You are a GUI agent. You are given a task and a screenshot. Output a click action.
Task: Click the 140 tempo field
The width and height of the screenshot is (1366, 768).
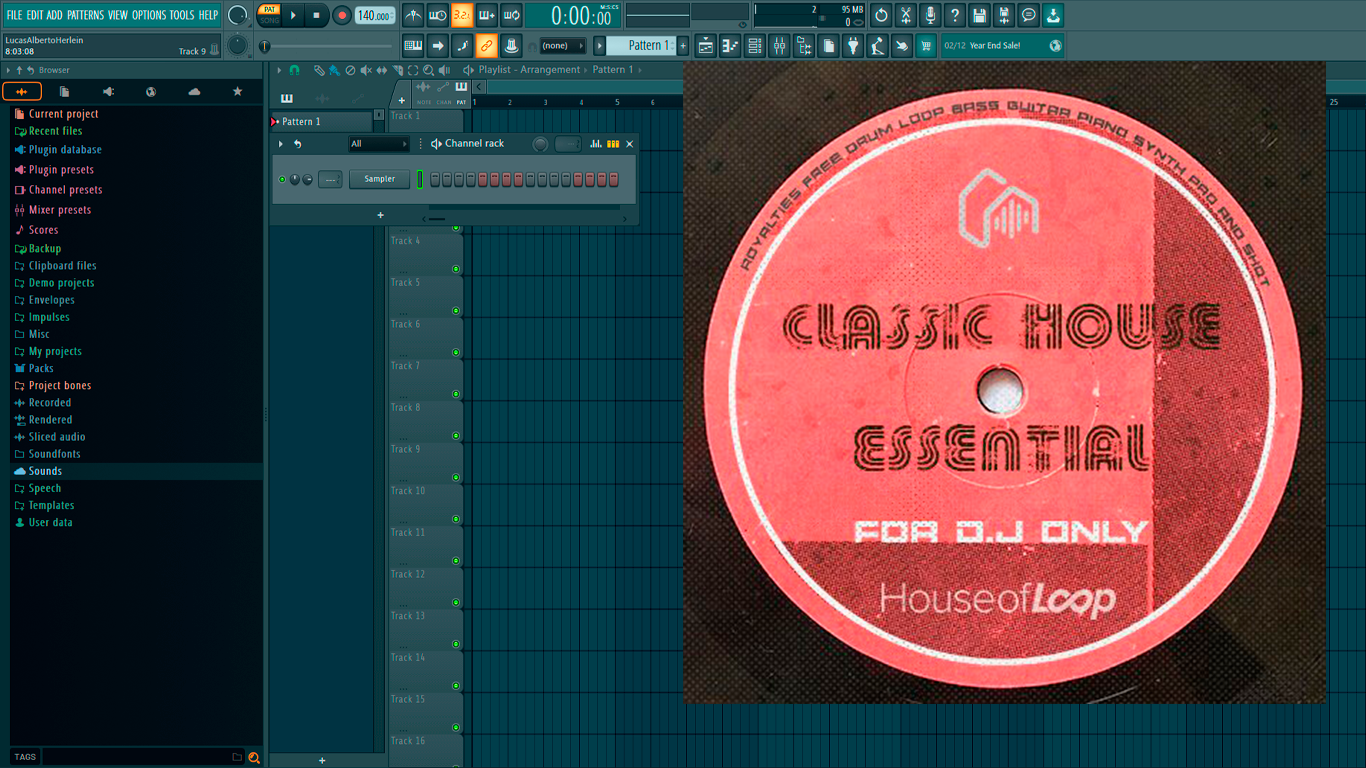tap(375, 15)
